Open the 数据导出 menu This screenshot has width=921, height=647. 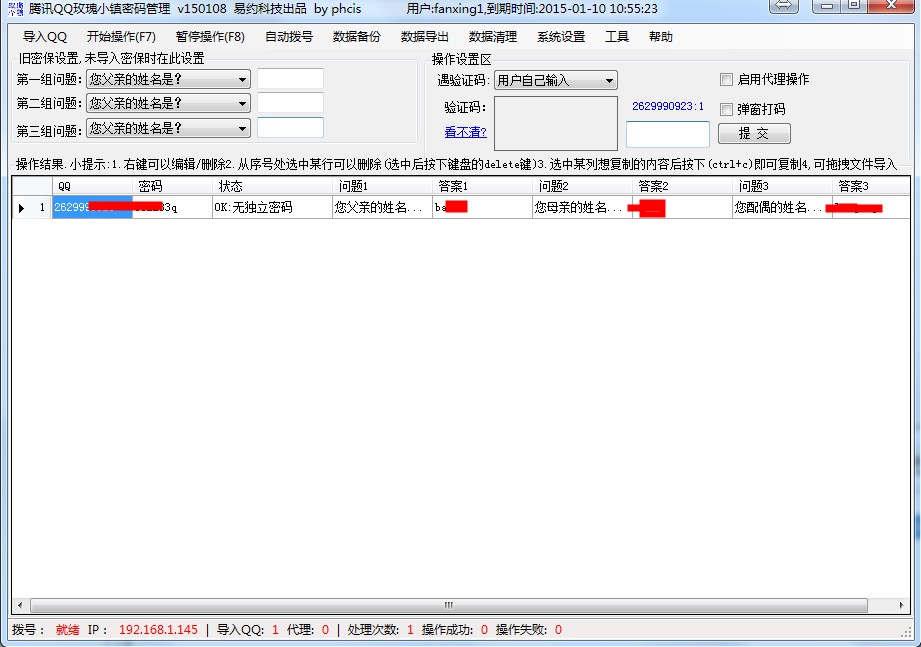click(x=425, y=37)
